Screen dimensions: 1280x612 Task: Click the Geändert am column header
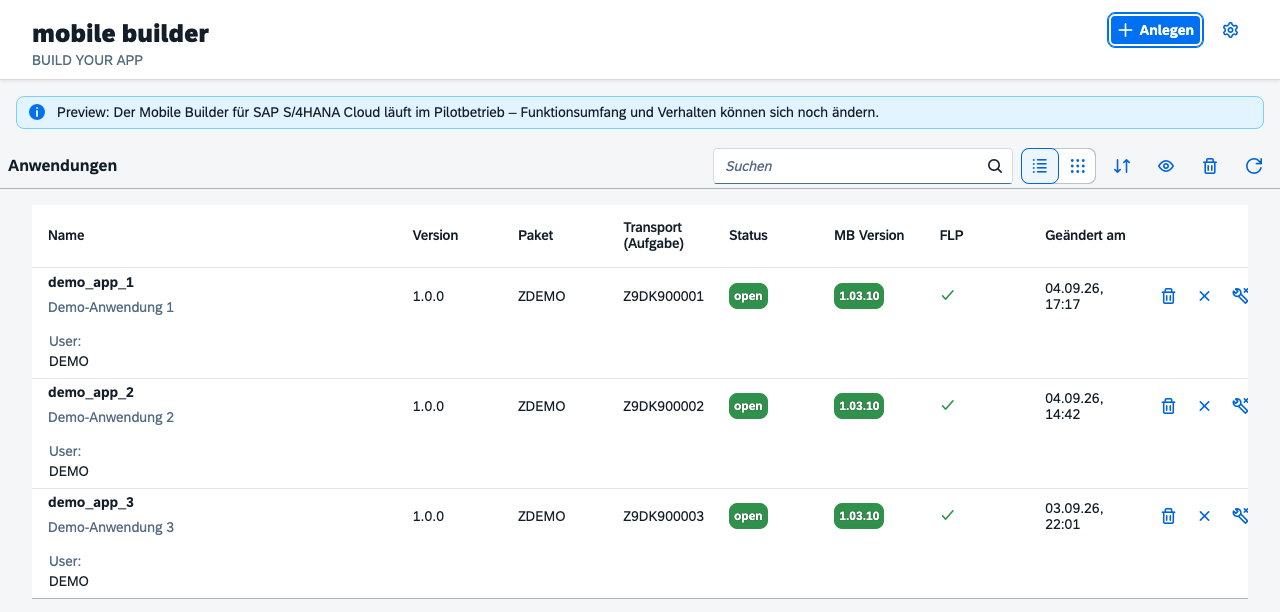tap(1085, 236)
